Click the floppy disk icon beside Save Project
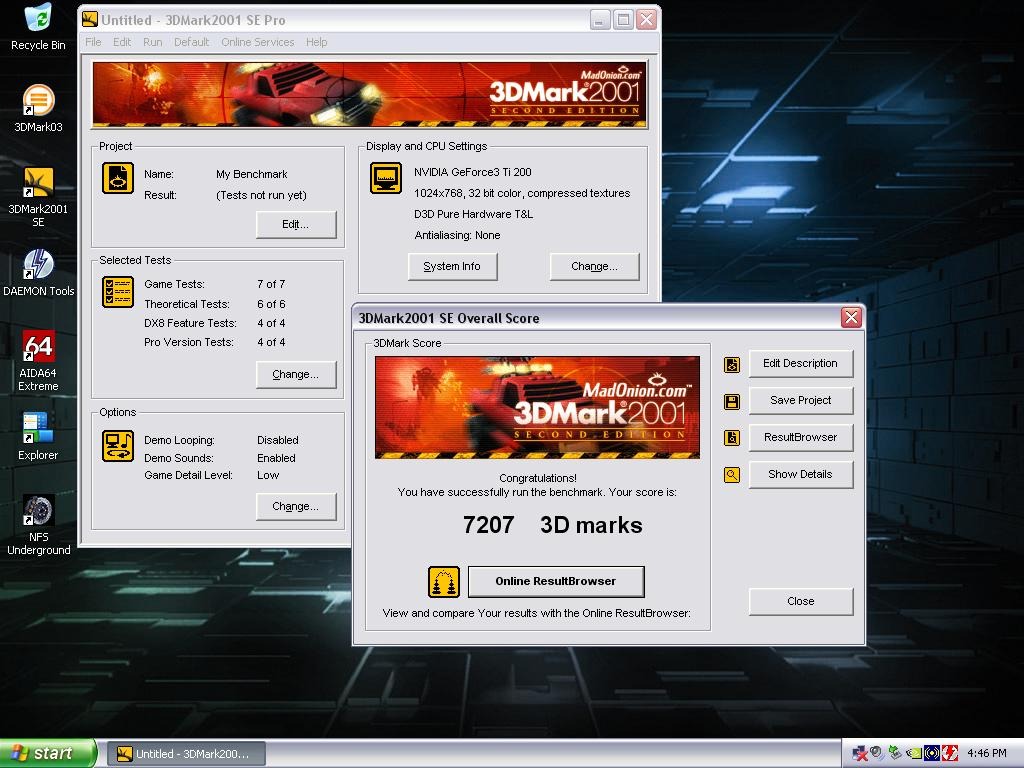The image size is (1024, 768). click(732, 402)
